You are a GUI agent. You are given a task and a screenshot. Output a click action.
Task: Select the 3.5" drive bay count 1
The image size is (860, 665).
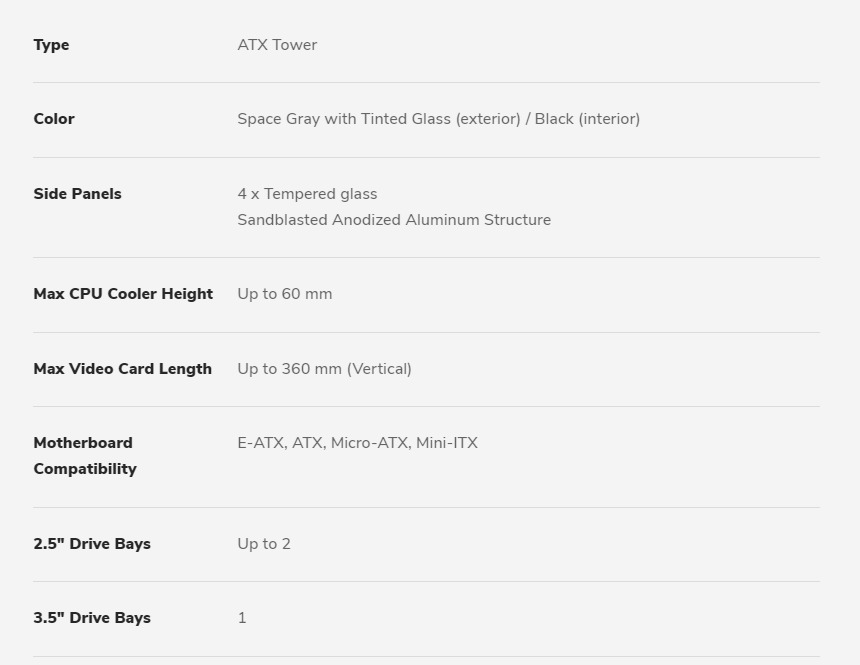242,618
